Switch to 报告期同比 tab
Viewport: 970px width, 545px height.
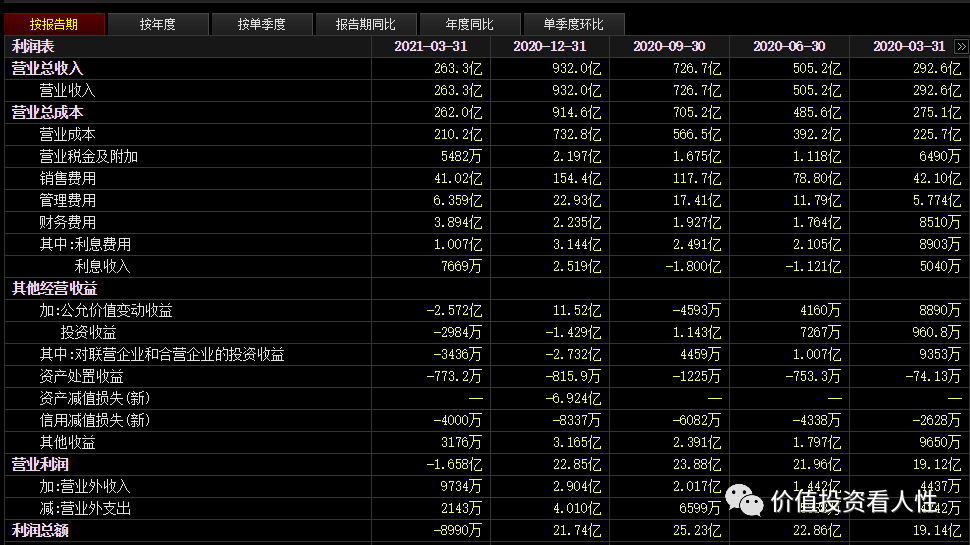[x=366, y=24]
